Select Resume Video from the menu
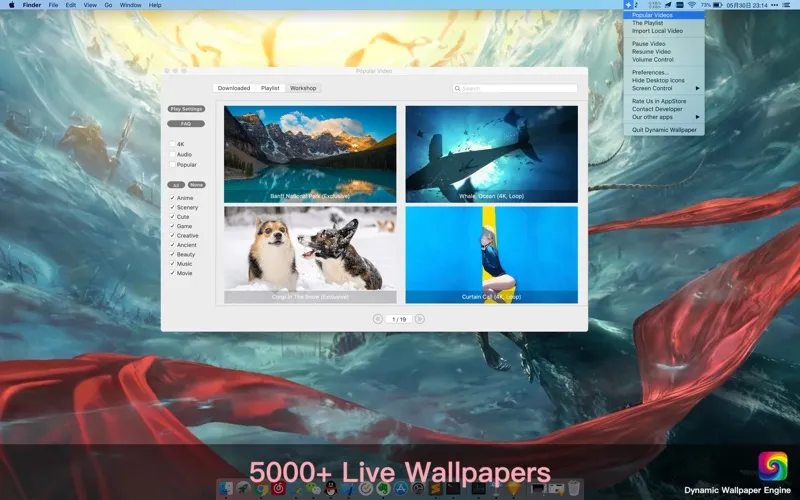 coord(664,52)
